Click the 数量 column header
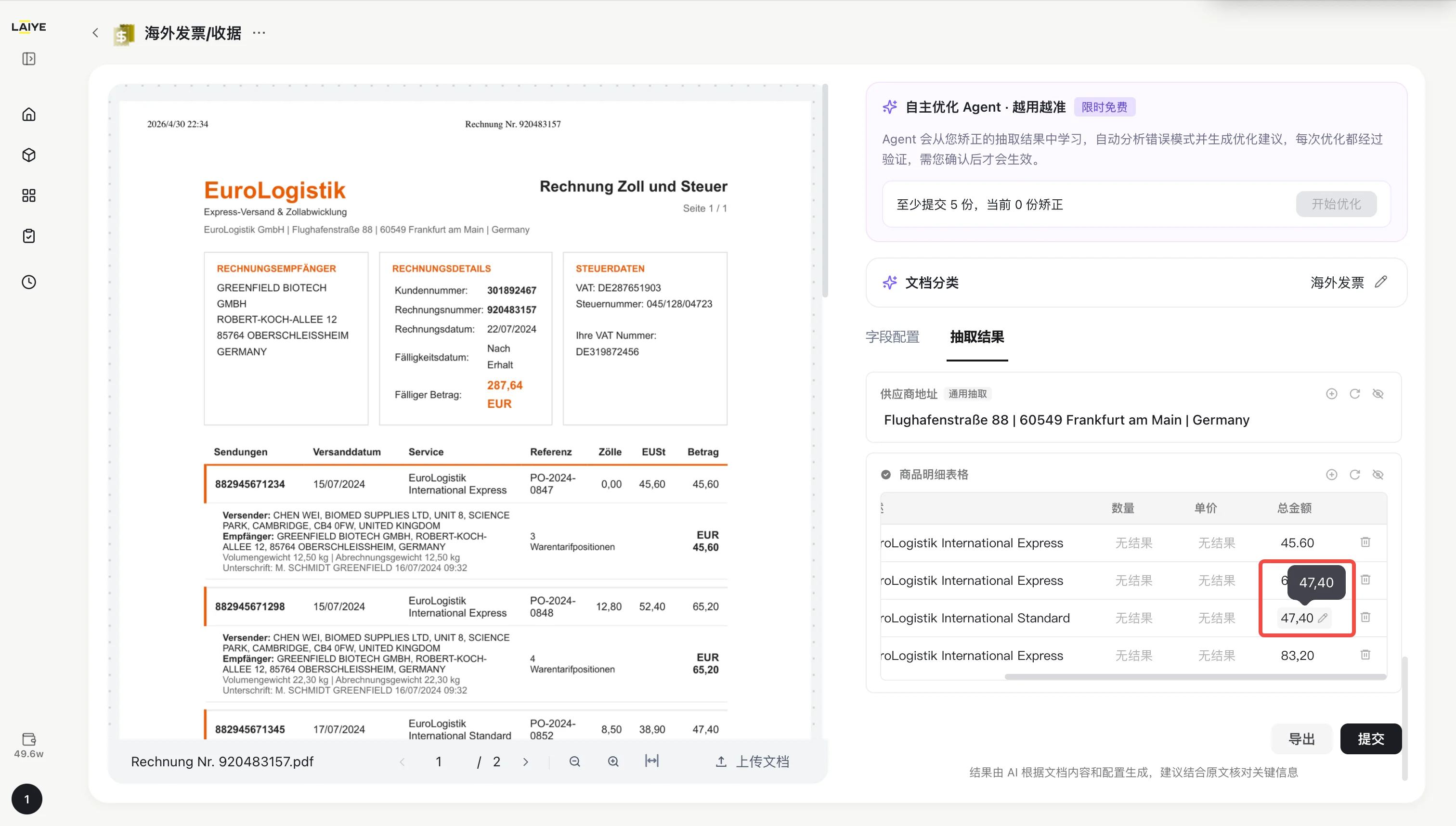 (x=1123, y=508)
